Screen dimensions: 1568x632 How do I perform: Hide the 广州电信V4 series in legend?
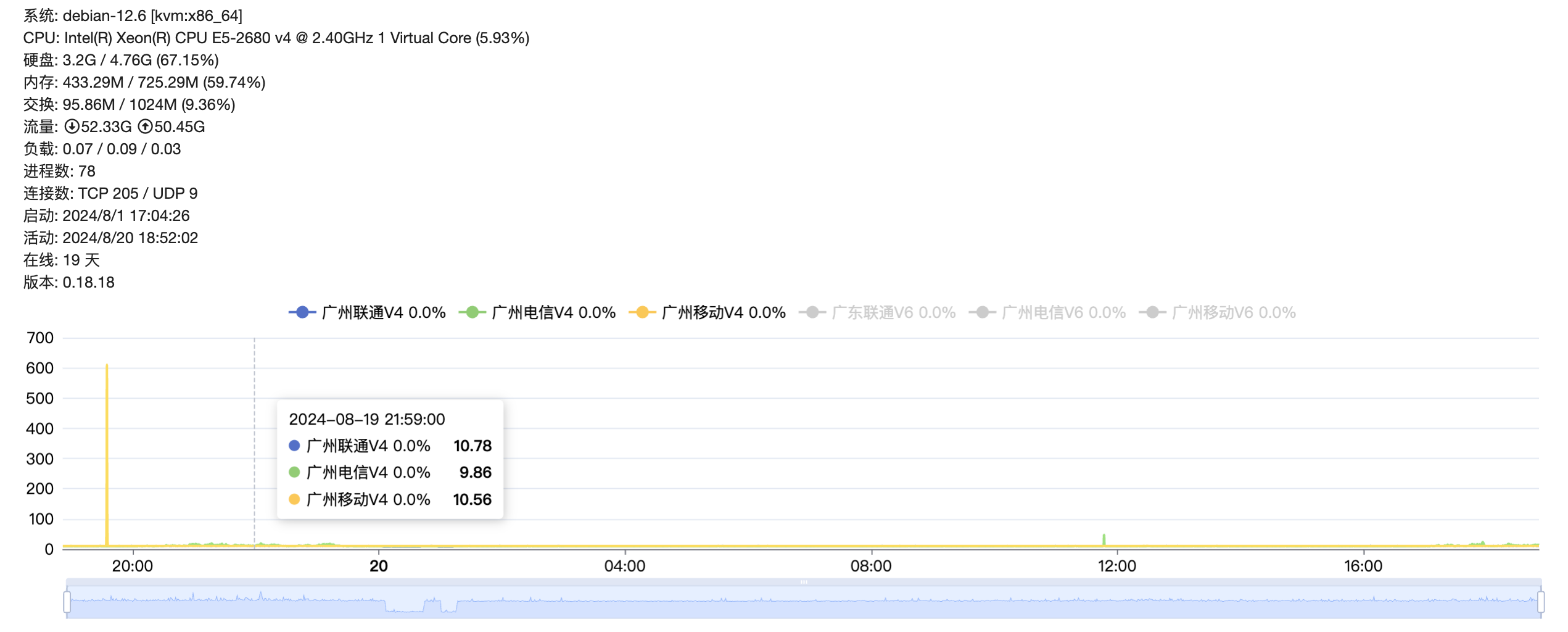pos(537,313)
